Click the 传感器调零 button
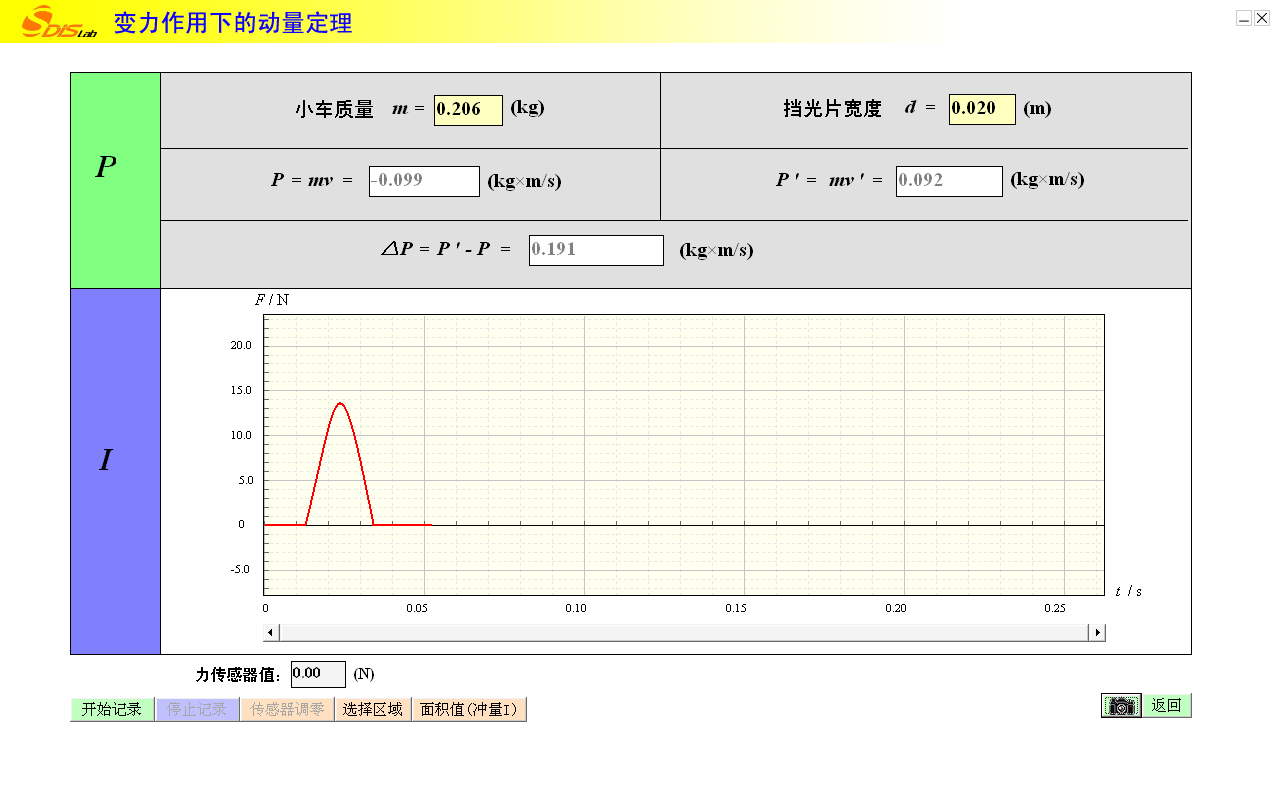1280x800 pixels. [x=287, y=709]
